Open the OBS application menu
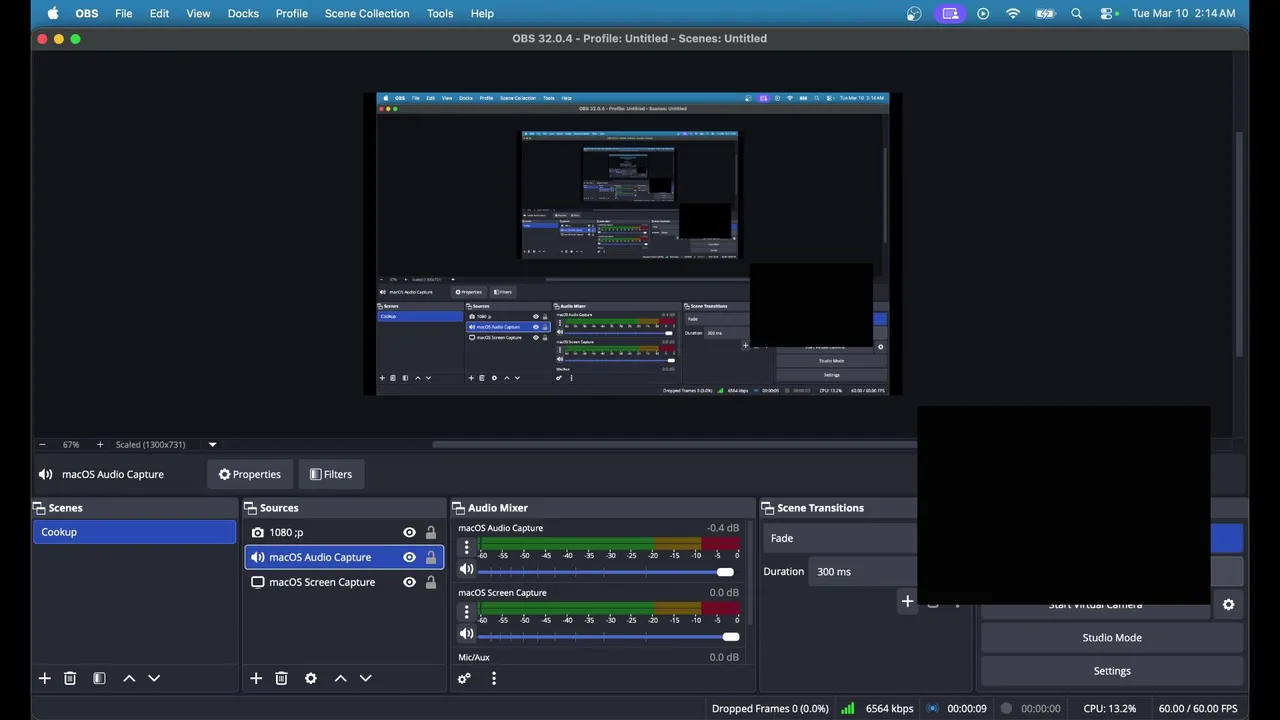 coord(87,13)
